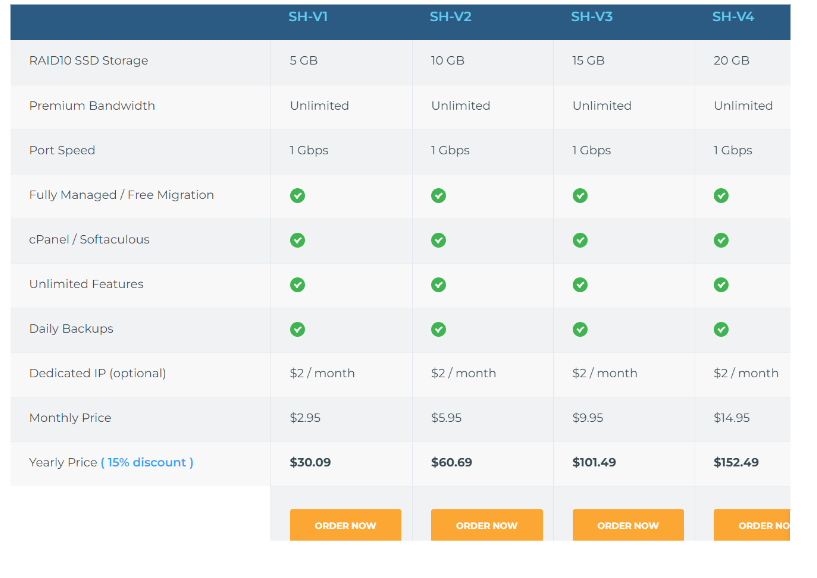
Task: Click the Unlimited Features checkmark for SH-V1
Action: 298,285
